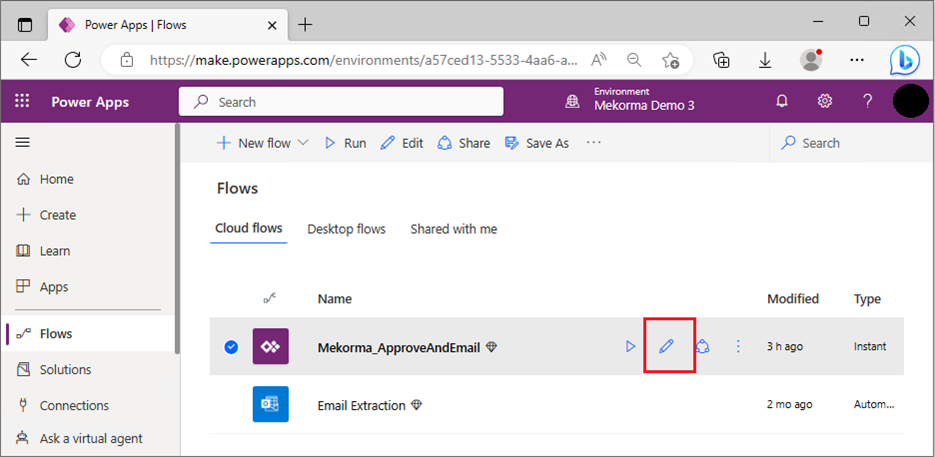Viewport: 935px width, 457px height.
Task: Click the sidebar vertical scrollbar
Action: tap(177, 239)
